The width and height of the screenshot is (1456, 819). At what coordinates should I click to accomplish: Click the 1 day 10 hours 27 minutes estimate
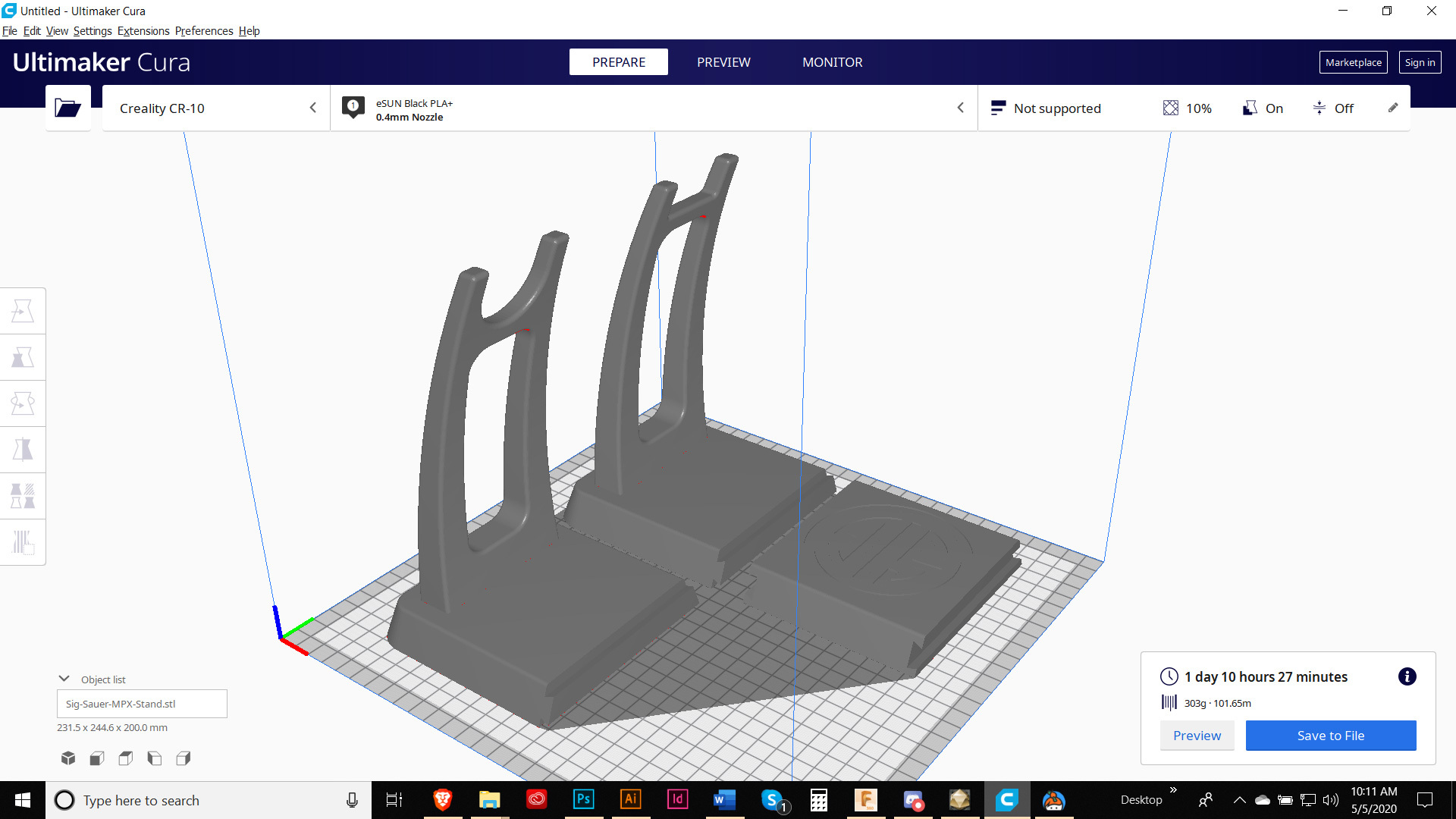[x=1266, y=676]
